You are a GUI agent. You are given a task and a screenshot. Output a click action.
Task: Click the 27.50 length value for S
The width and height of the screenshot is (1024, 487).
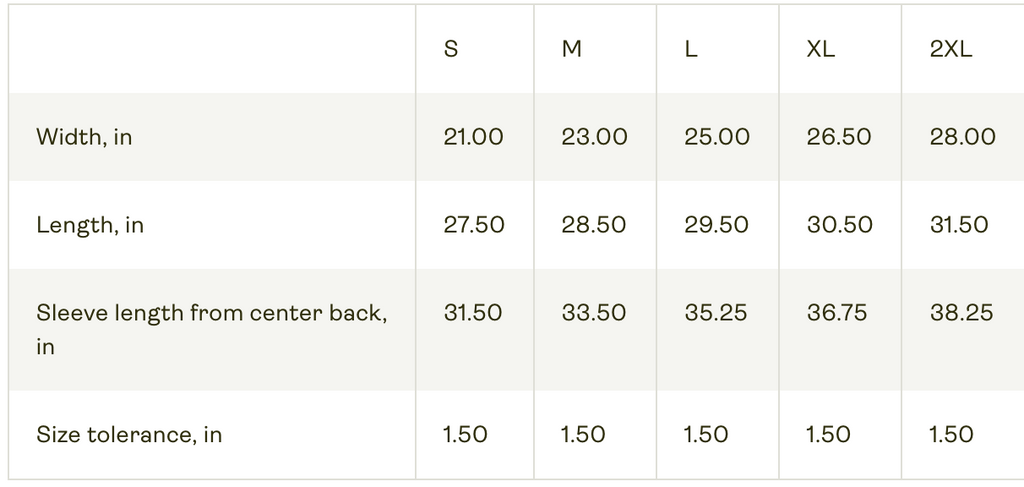click(x=474, y=225)
